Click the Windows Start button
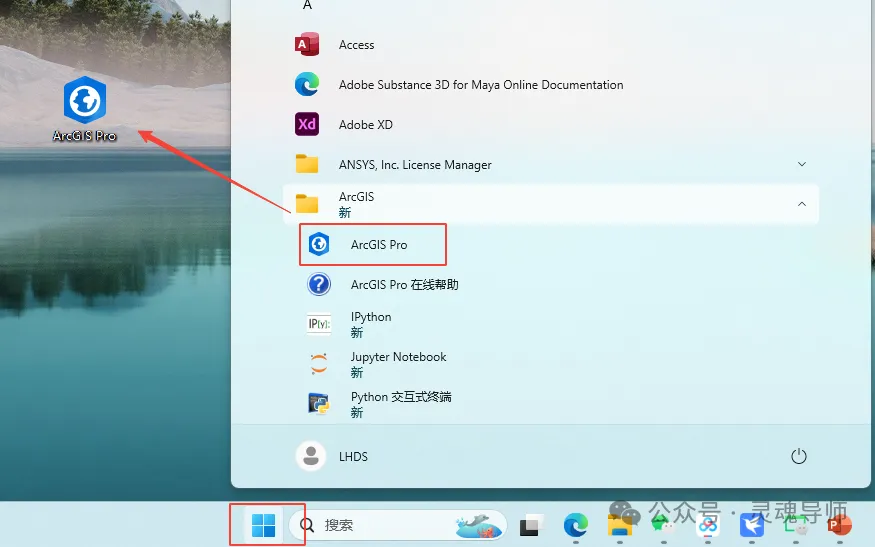Image resolution: width=875 pixels, height=547 pixels. (263, 525)
